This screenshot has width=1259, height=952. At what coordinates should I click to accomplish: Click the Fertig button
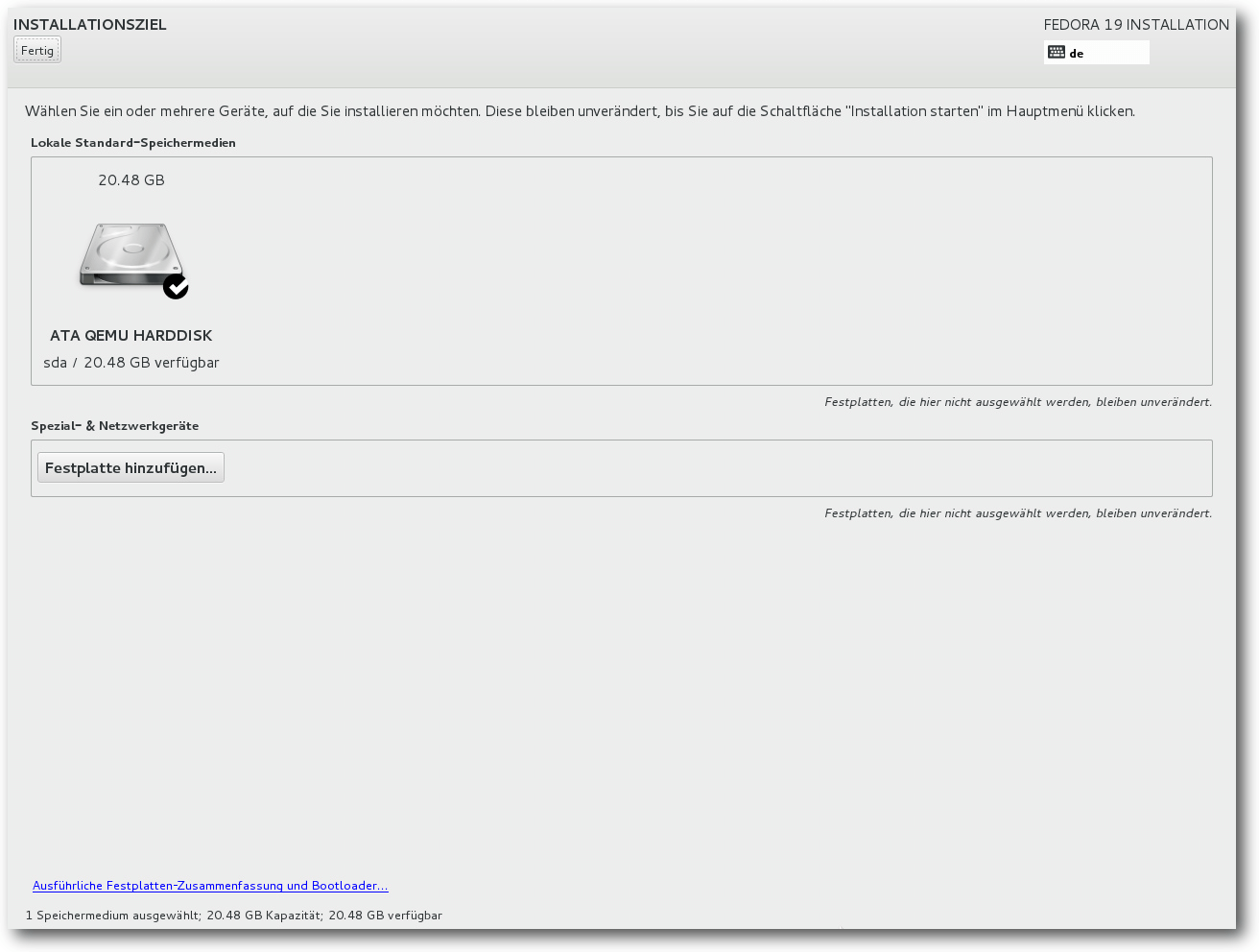37,50
